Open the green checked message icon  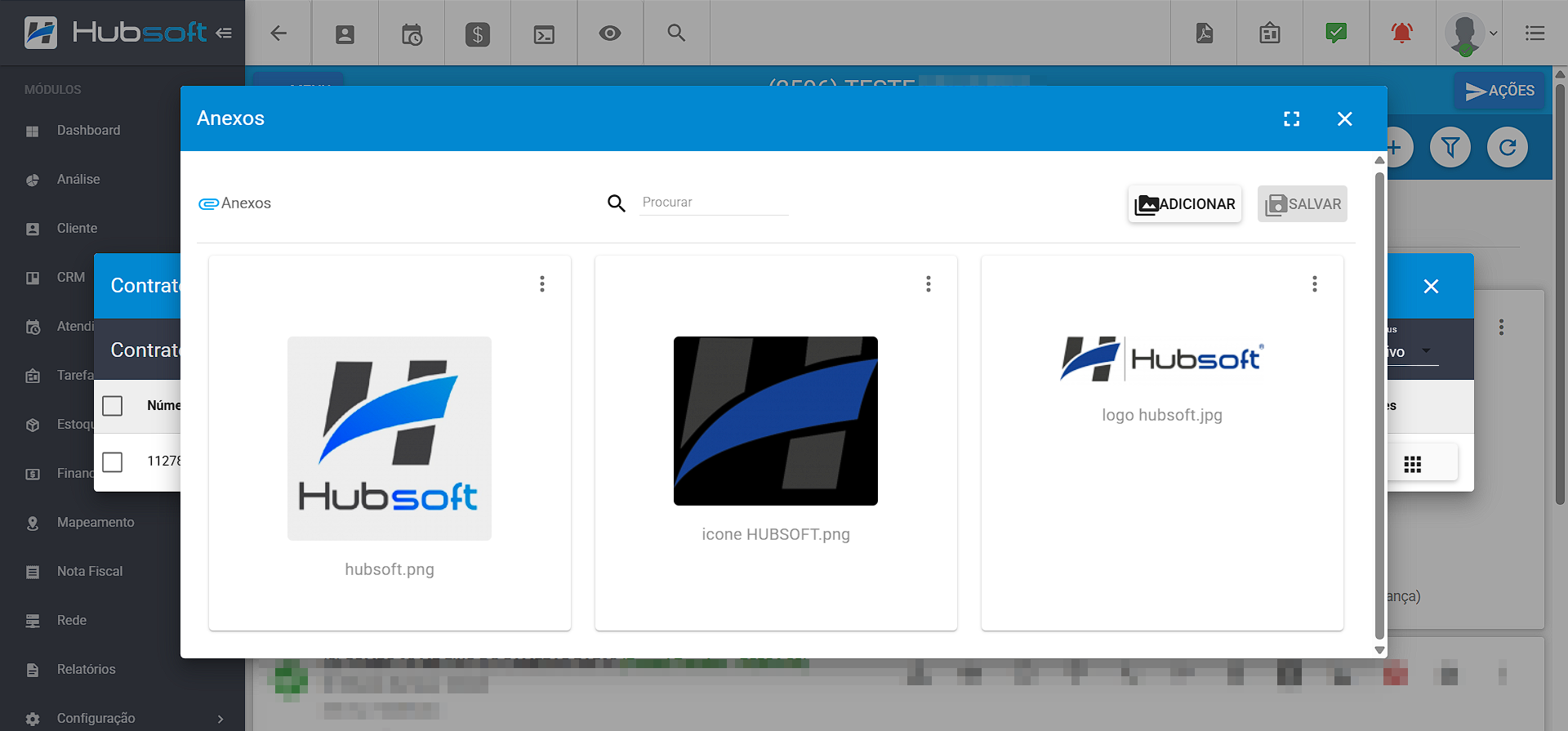[x=1336, y=33]
